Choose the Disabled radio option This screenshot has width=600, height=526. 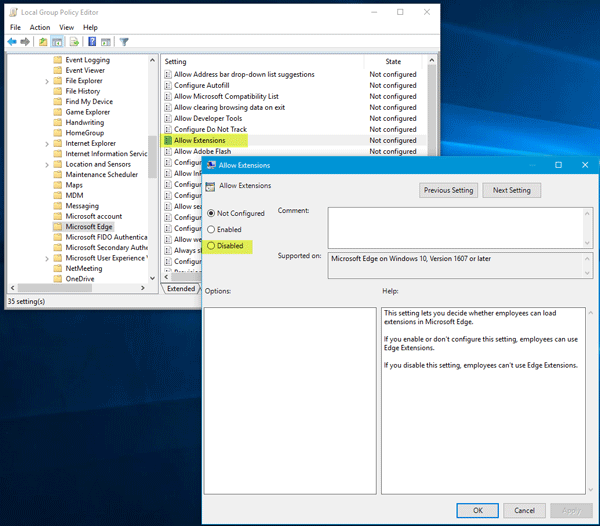pos(211,245)
